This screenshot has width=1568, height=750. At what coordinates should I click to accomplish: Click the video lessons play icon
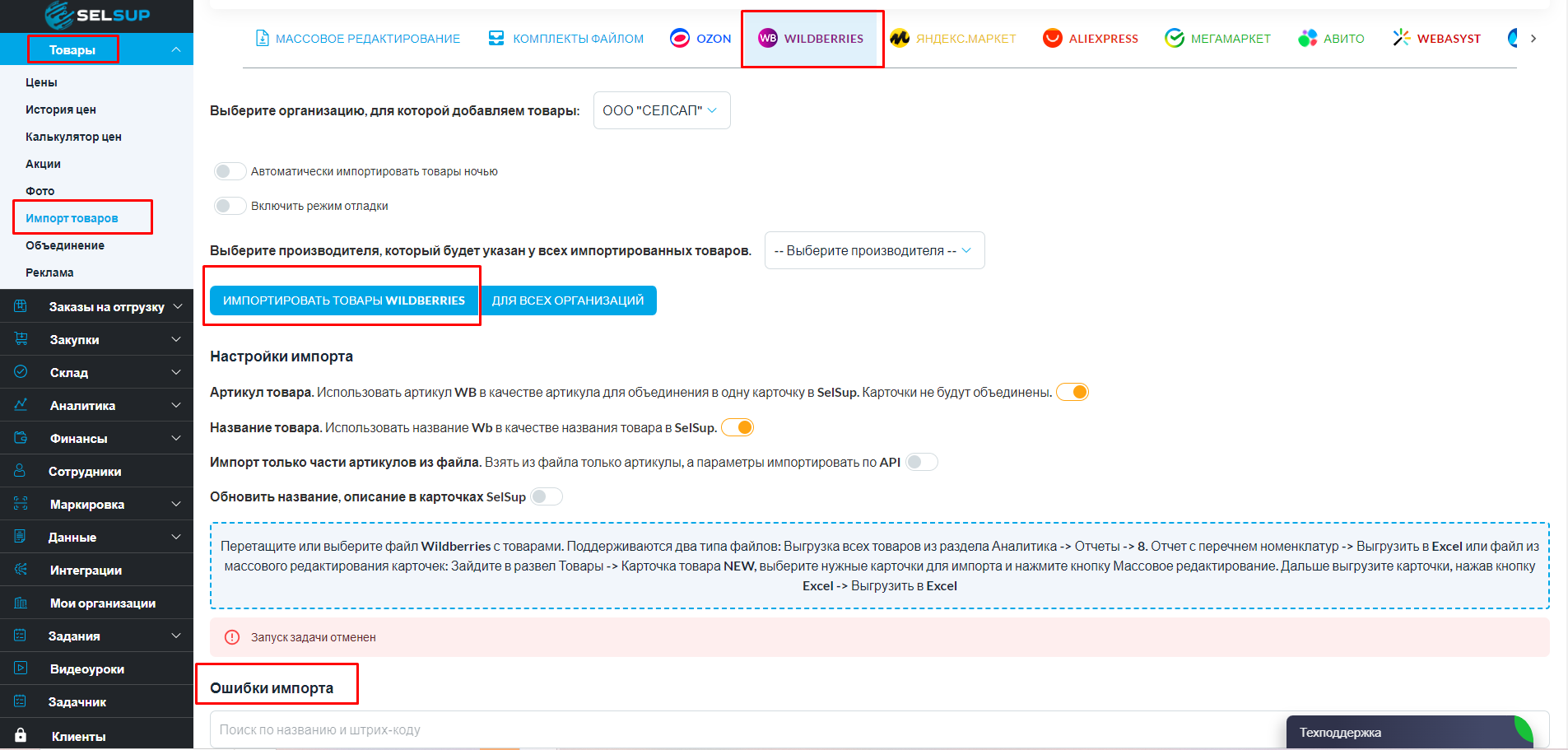click(21, 668)
